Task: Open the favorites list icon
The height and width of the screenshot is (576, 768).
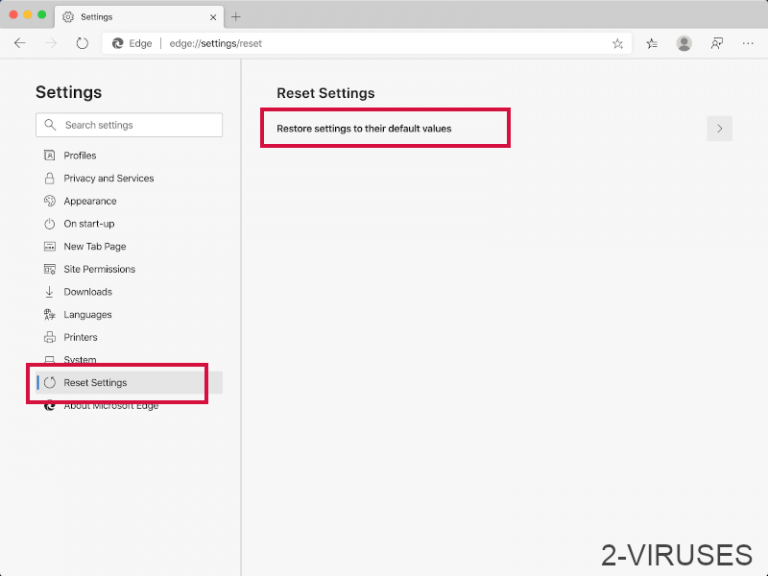Action: click(652, 43)
